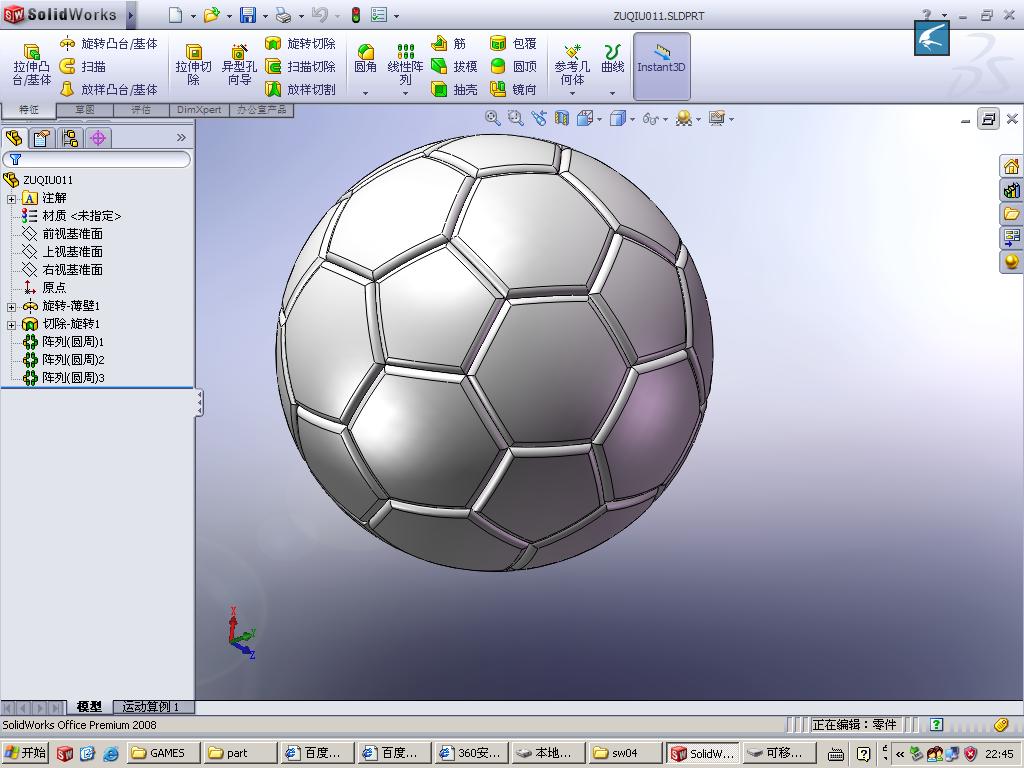1024x768 pixels.
Task: Select the Extruded Cut (拉伸切除) tool
Action: pyautogui.click(x=193, y=65)
